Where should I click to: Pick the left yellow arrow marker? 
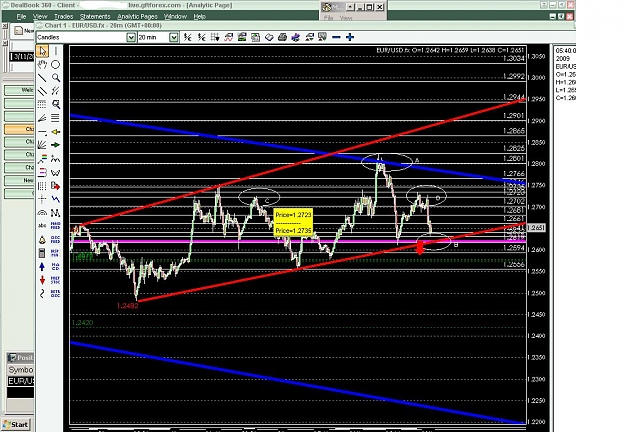coord(56,132)
